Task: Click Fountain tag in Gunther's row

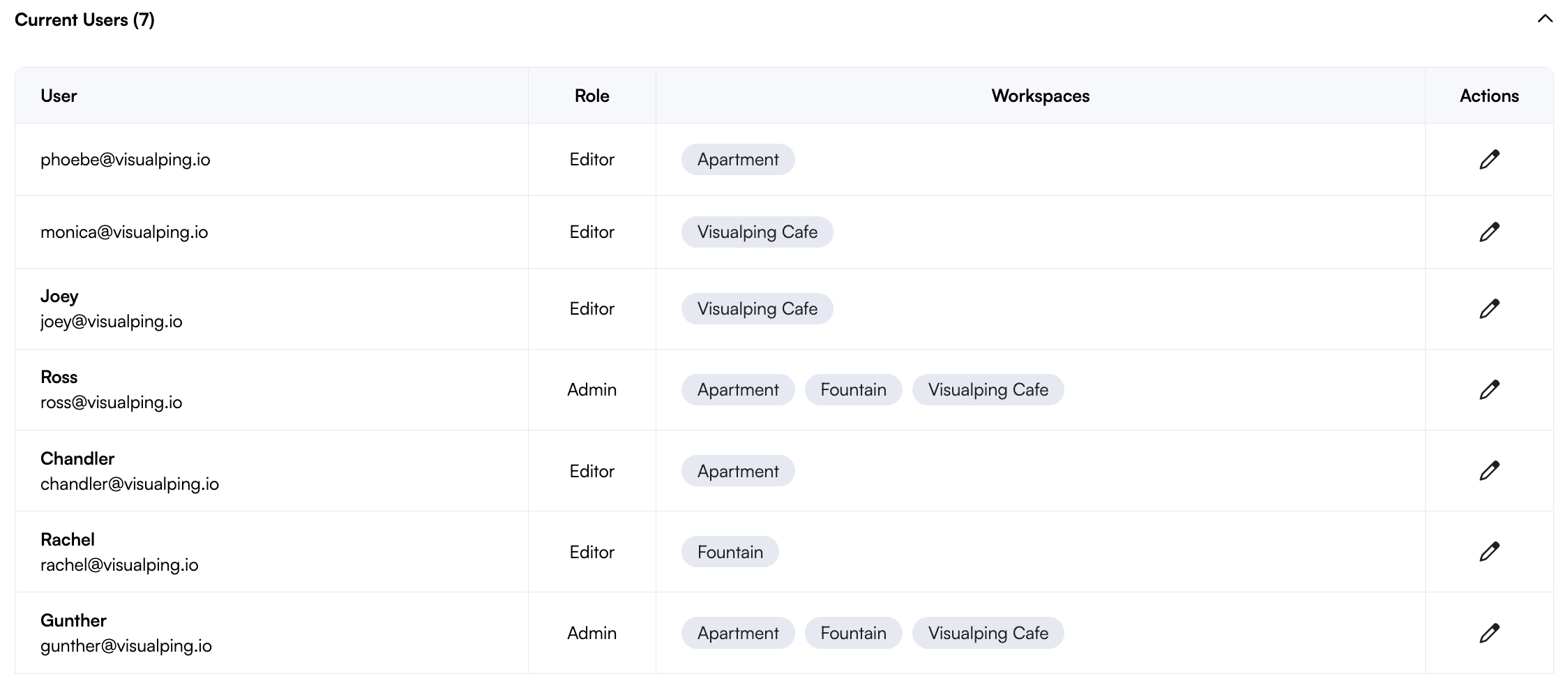Action: pos(854,633)
